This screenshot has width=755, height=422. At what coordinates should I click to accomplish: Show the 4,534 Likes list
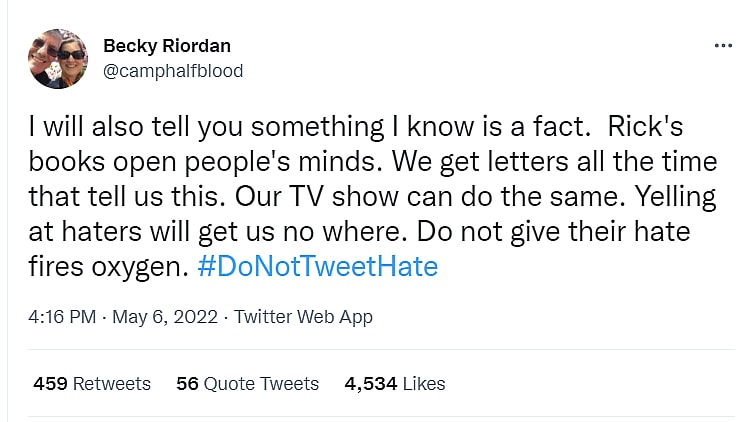395,384
